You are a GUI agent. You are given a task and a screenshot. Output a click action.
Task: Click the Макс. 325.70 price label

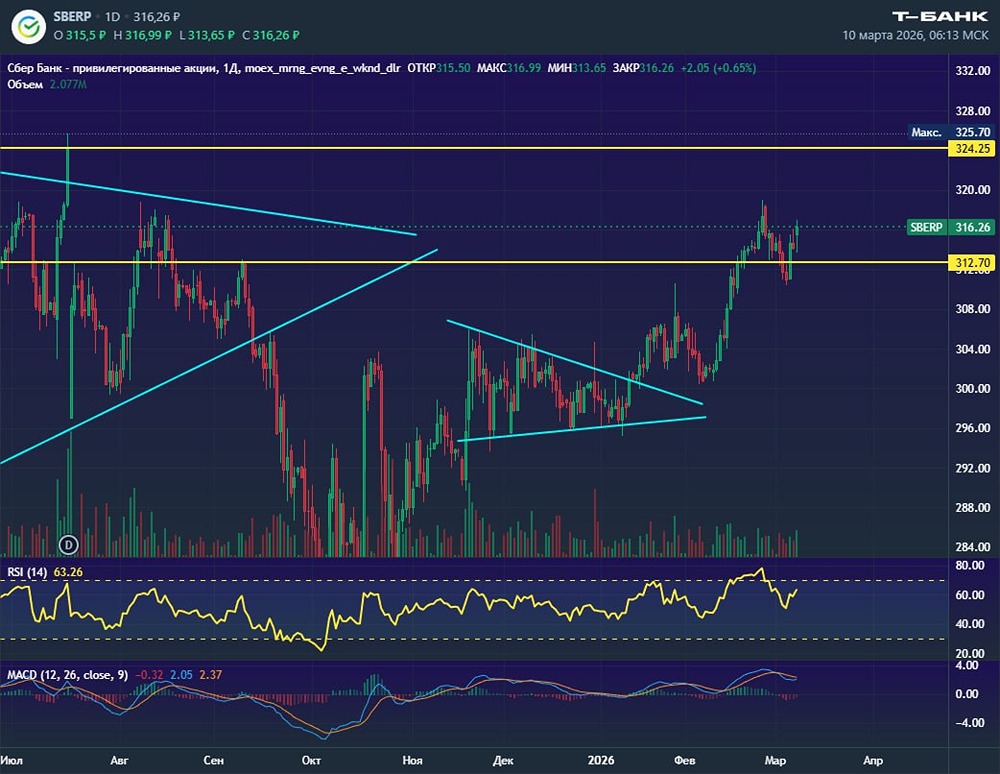tap(950, 133)
